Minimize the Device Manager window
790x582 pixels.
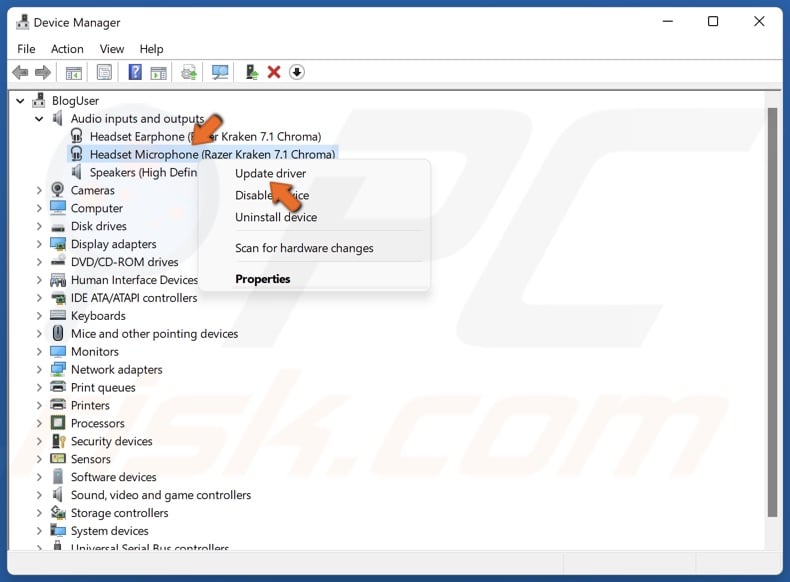click(x=668, y=22)
